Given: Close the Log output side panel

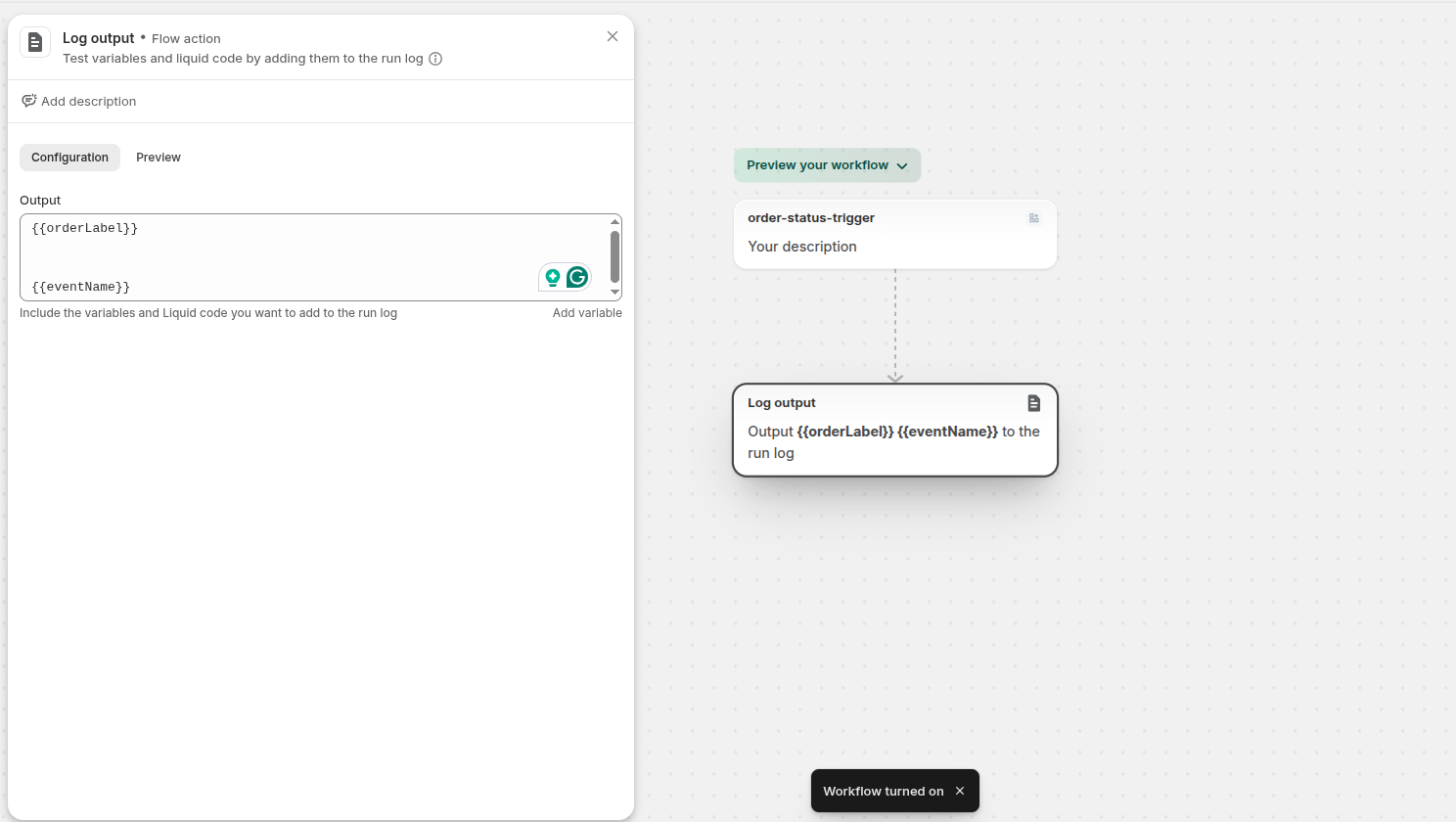Looking at the screenshot, I should pos(613,36).
